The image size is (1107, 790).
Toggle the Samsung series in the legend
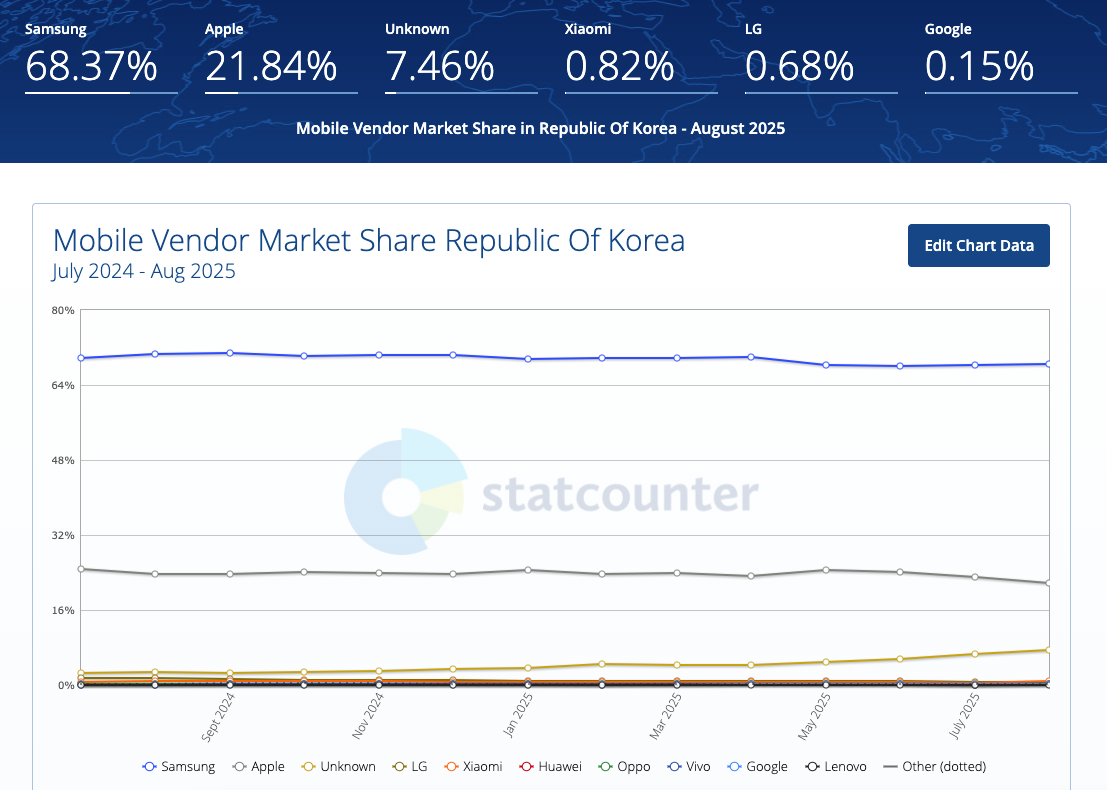coord(179,767)
